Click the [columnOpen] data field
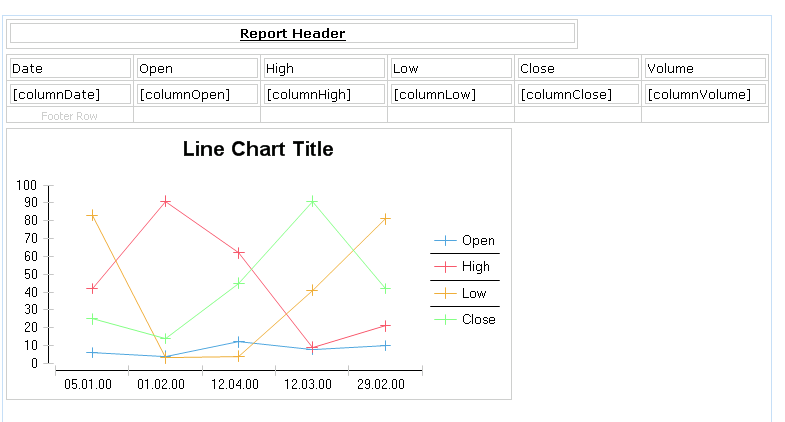The image size is (785, 422). pos(197,94)
